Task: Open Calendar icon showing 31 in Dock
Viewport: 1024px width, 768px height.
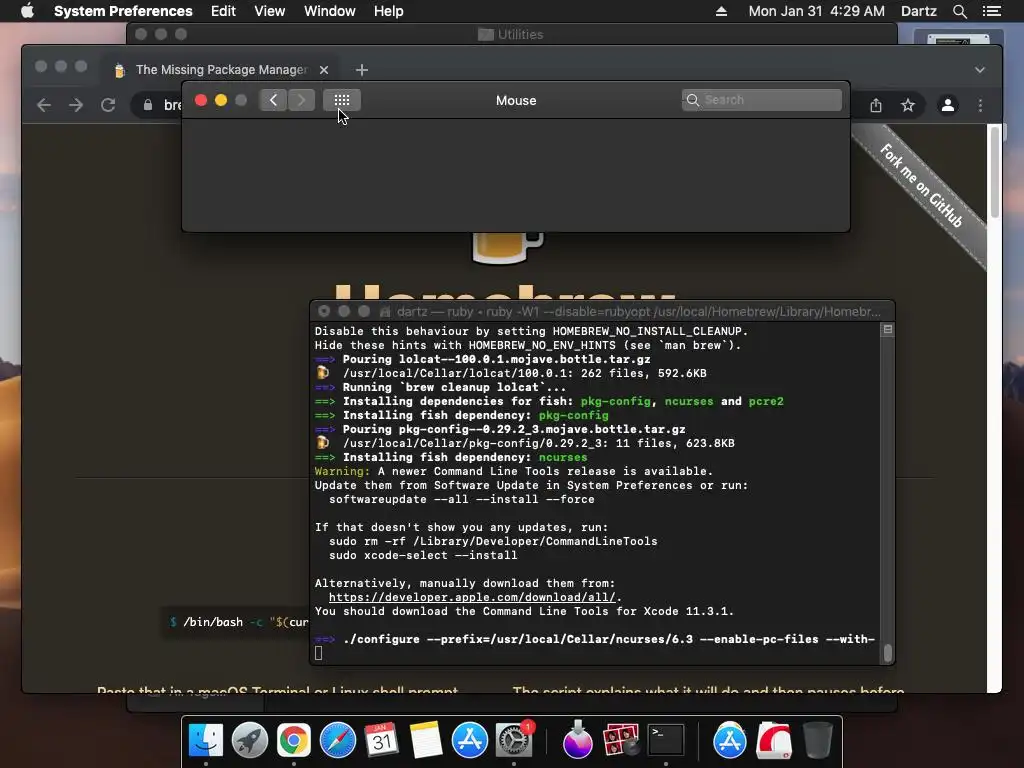Action: pyautogui.click(x=381, y=740)
